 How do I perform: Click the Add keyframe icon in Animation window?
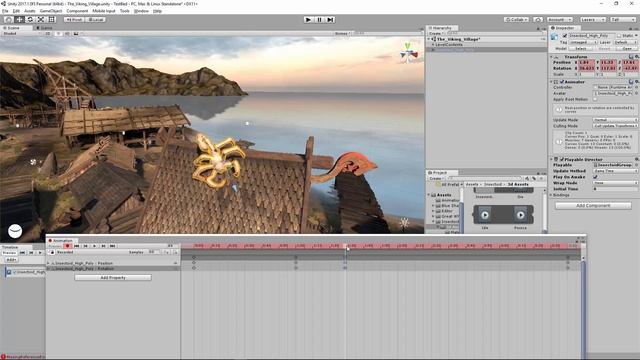click(167, 252)
